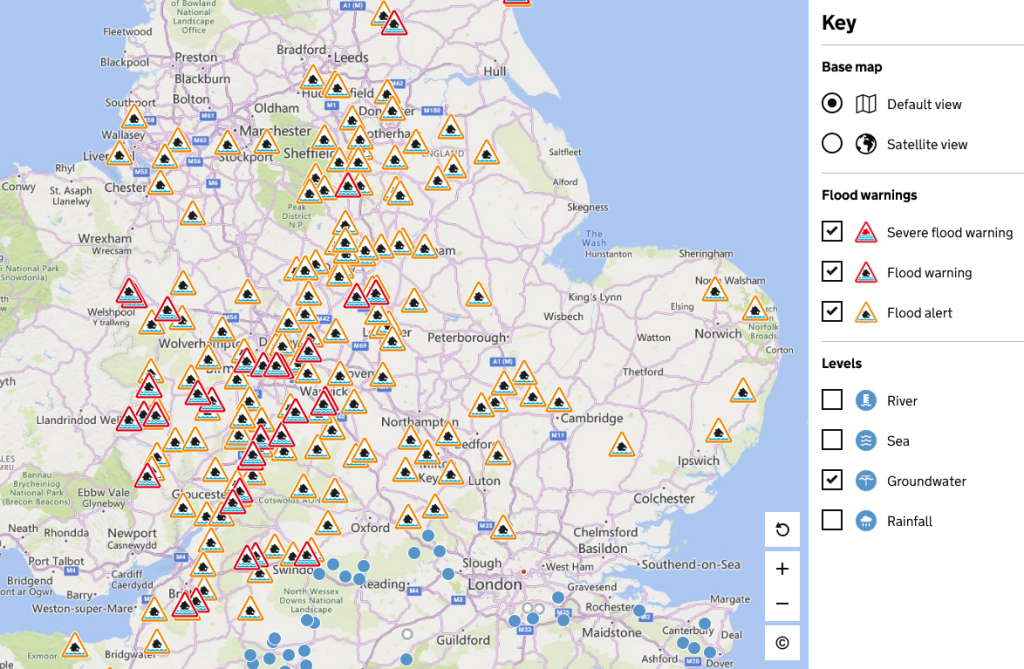This screenshot has height=669, width=1024.
Task: Enable the River levels checkbox
Action: 832,400
